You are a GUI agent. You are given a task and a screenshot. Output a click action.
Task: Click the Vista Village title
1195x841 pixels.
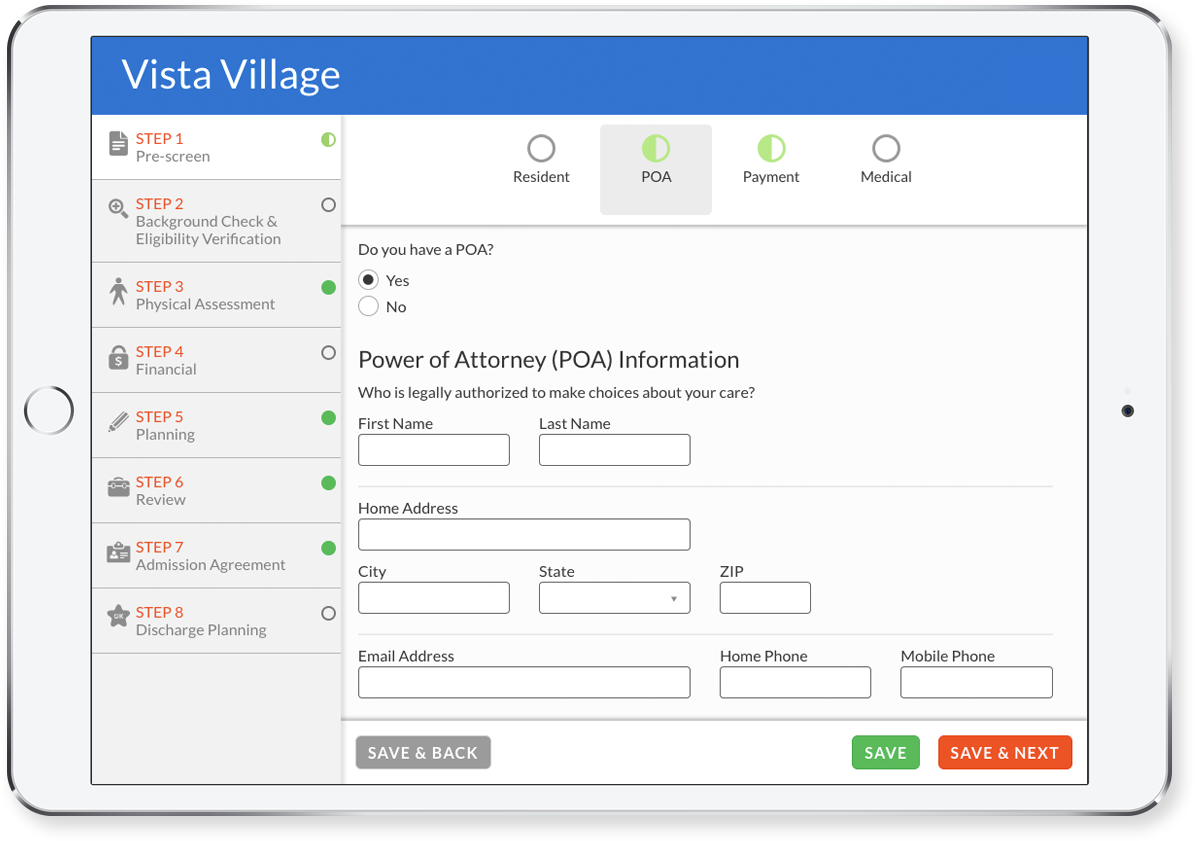[231, 75]
